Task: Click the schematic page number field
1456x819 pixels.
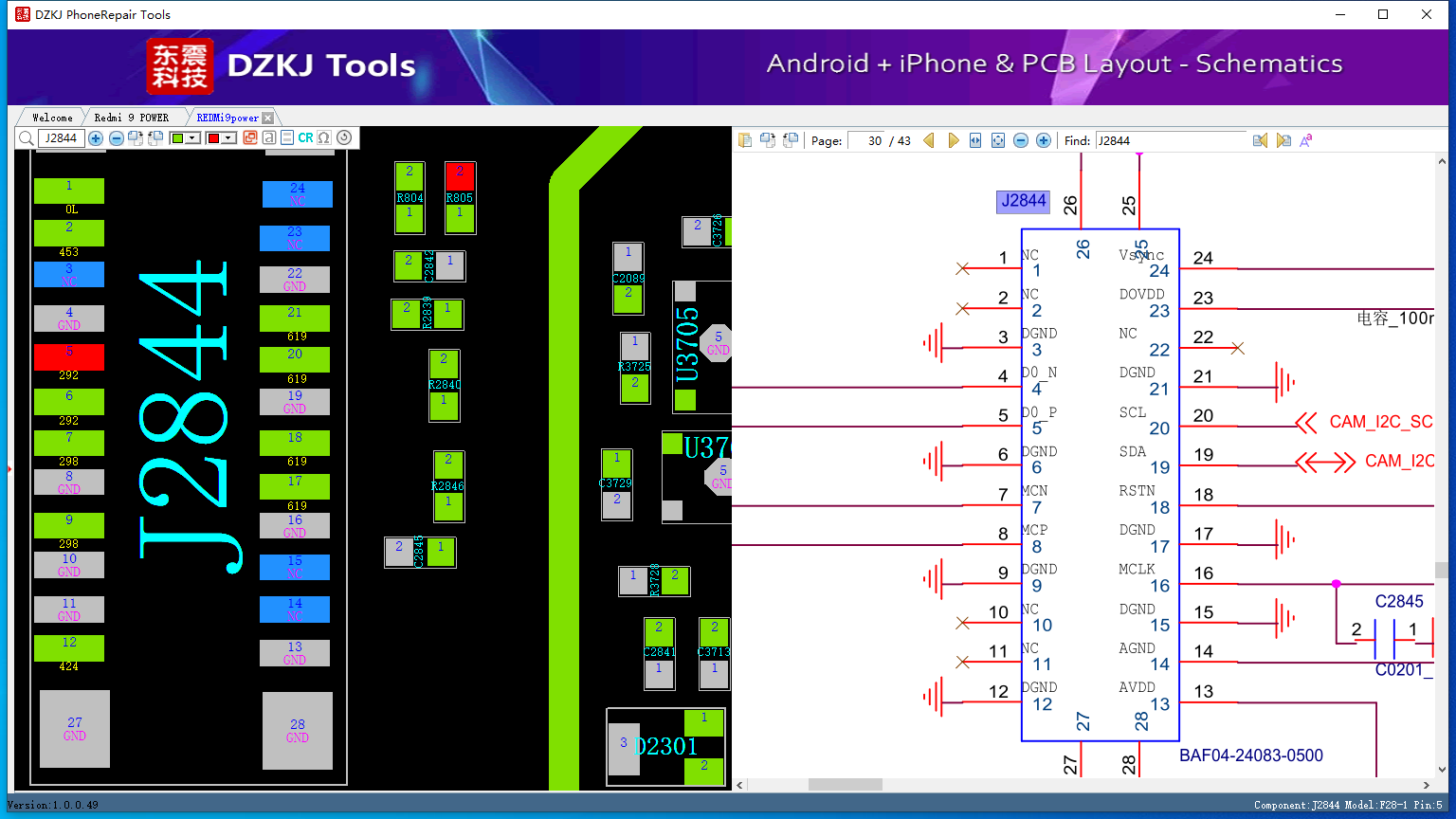Action: (865, 140)
